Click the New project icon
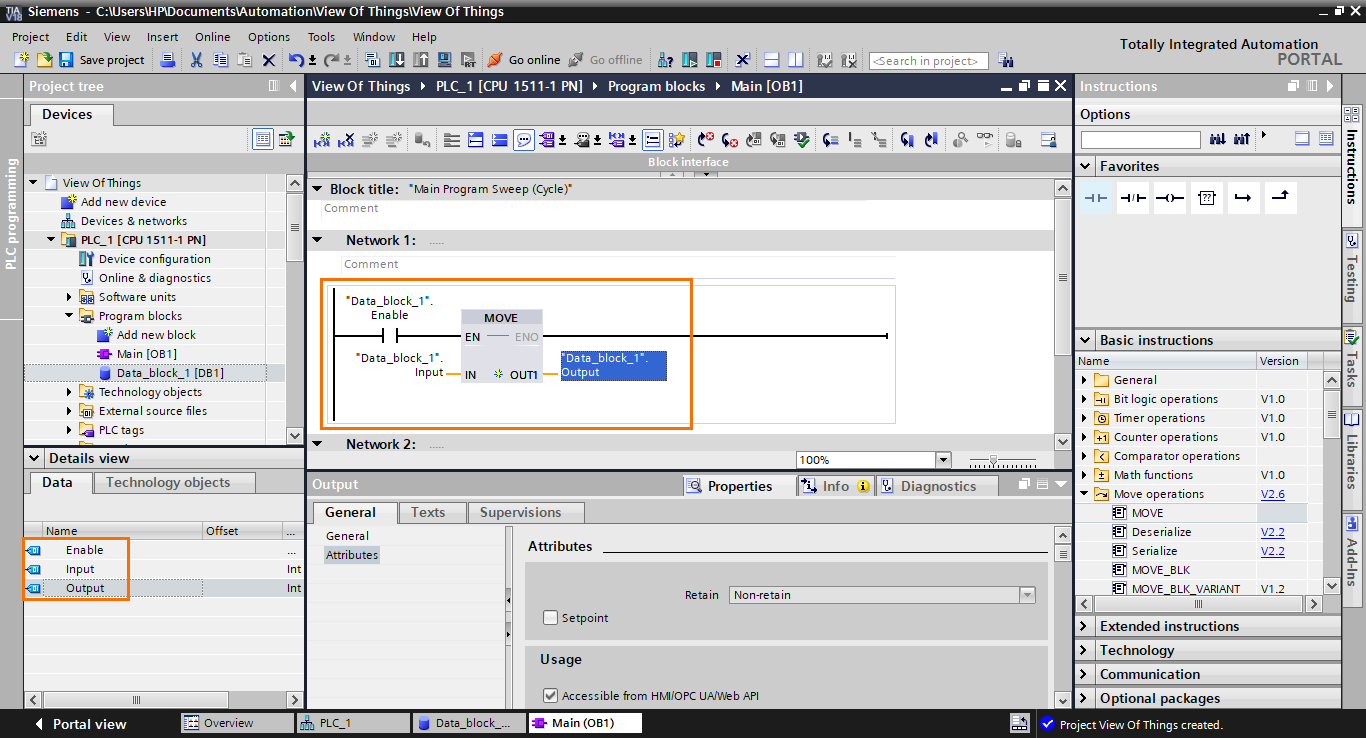 [x=22, y=60]
